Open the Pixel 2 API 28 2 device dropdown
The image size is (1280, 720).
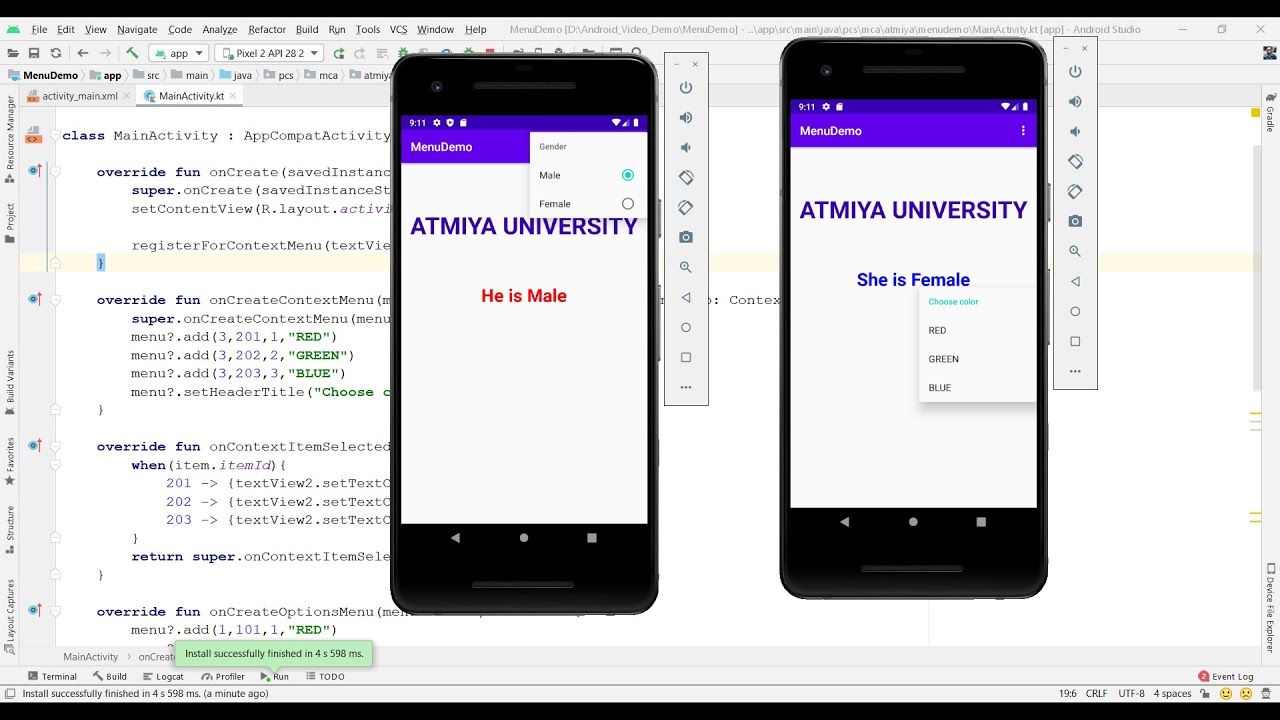click(269, 53)
